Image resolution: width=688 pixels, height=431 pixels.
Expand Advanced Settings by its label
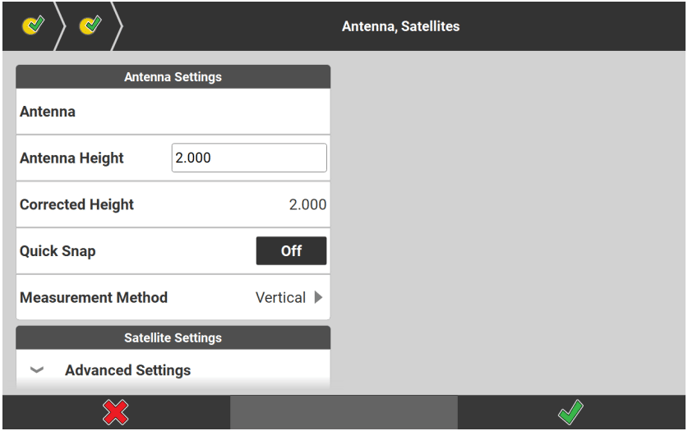point(128,370)
